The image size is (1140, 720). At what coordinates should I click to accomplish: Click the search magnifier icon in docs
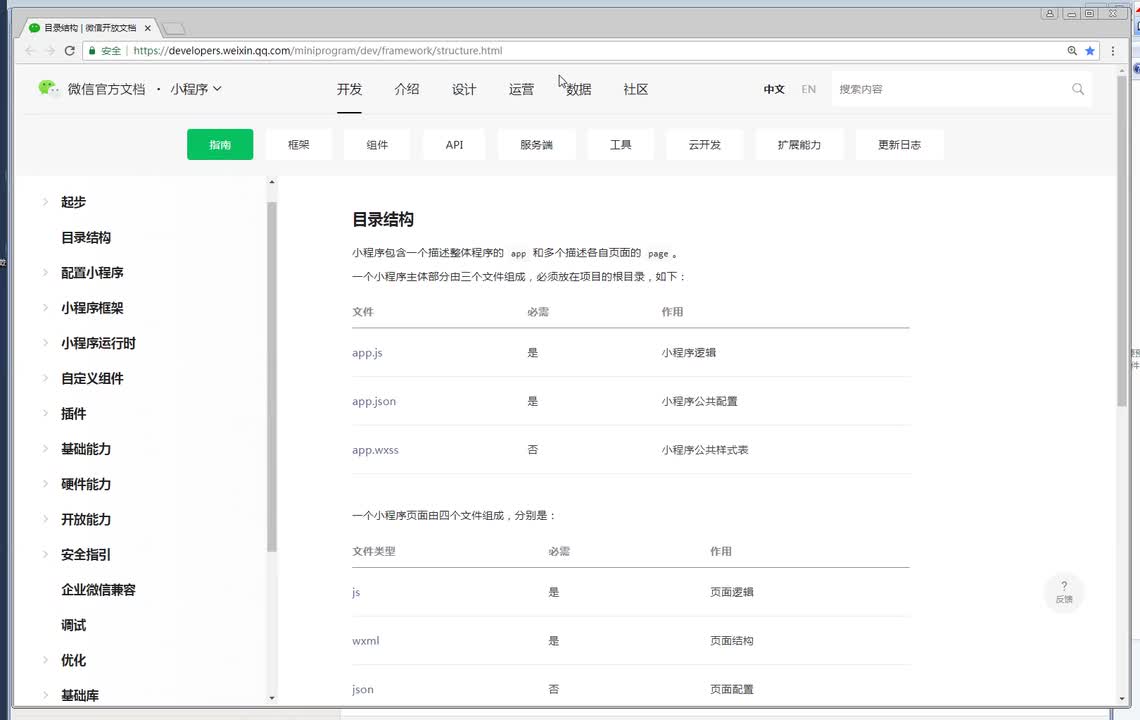1077,89
